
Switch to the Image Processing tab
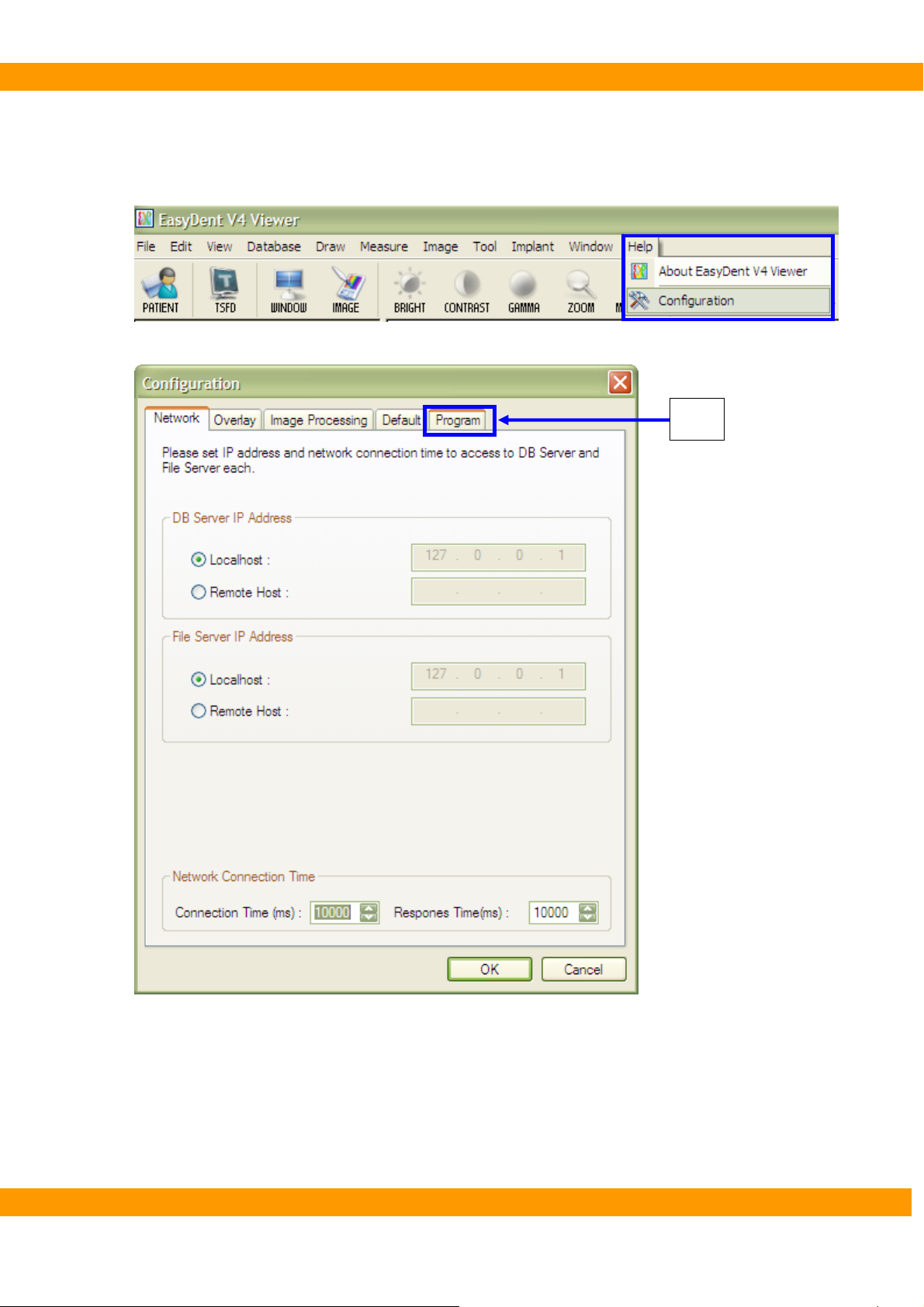(x=319, y=420)
